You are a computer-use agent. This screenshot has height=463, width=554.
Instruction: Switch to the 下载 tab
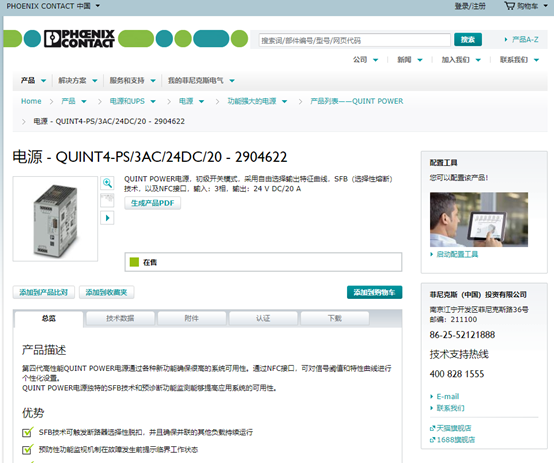pyautogui.click(x=335, y=318)
